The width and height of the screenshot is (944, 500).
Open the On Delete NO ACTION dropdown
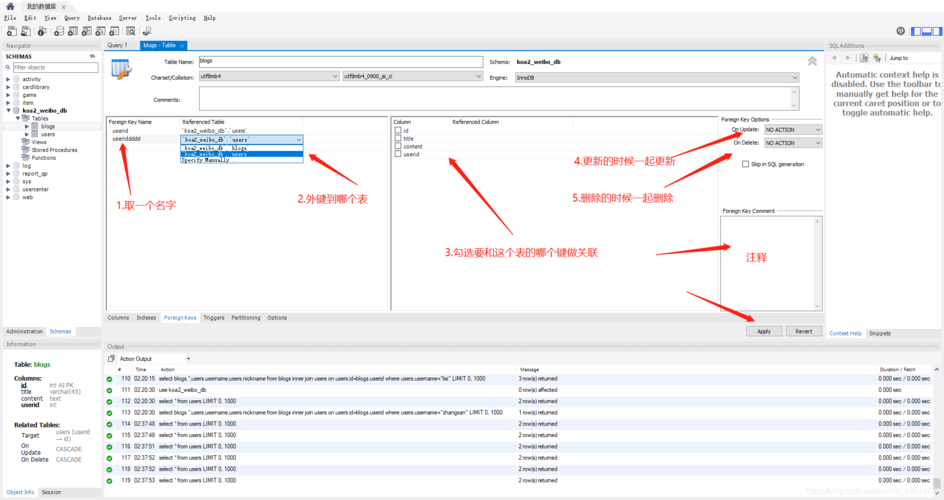[793, 143]
